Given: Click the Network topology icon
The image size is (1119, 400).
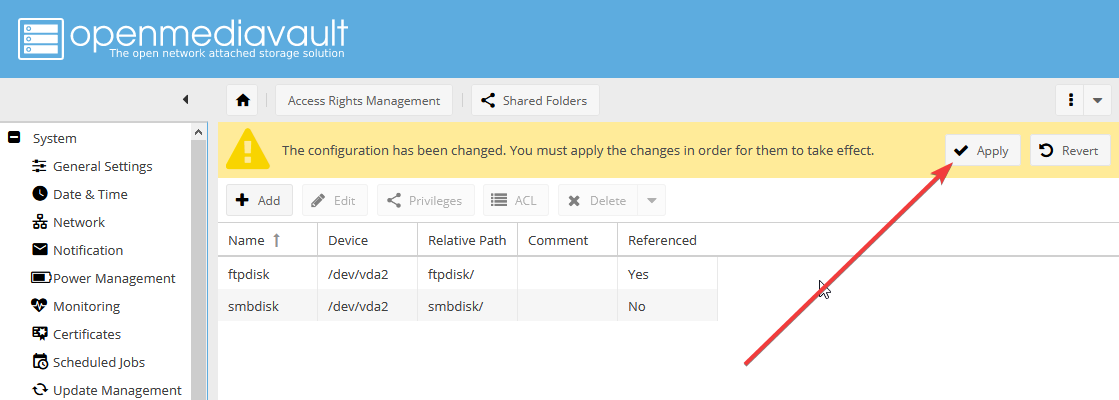Looking at the screenshot, I should pos(40,222).
